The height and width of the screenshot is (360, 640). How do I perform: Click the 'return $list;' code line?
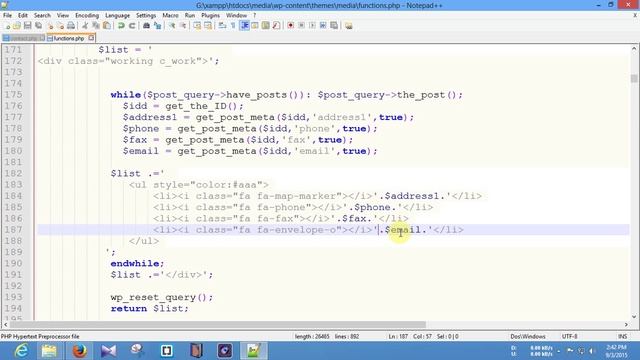pyautogui.click(x=149, y=309)
